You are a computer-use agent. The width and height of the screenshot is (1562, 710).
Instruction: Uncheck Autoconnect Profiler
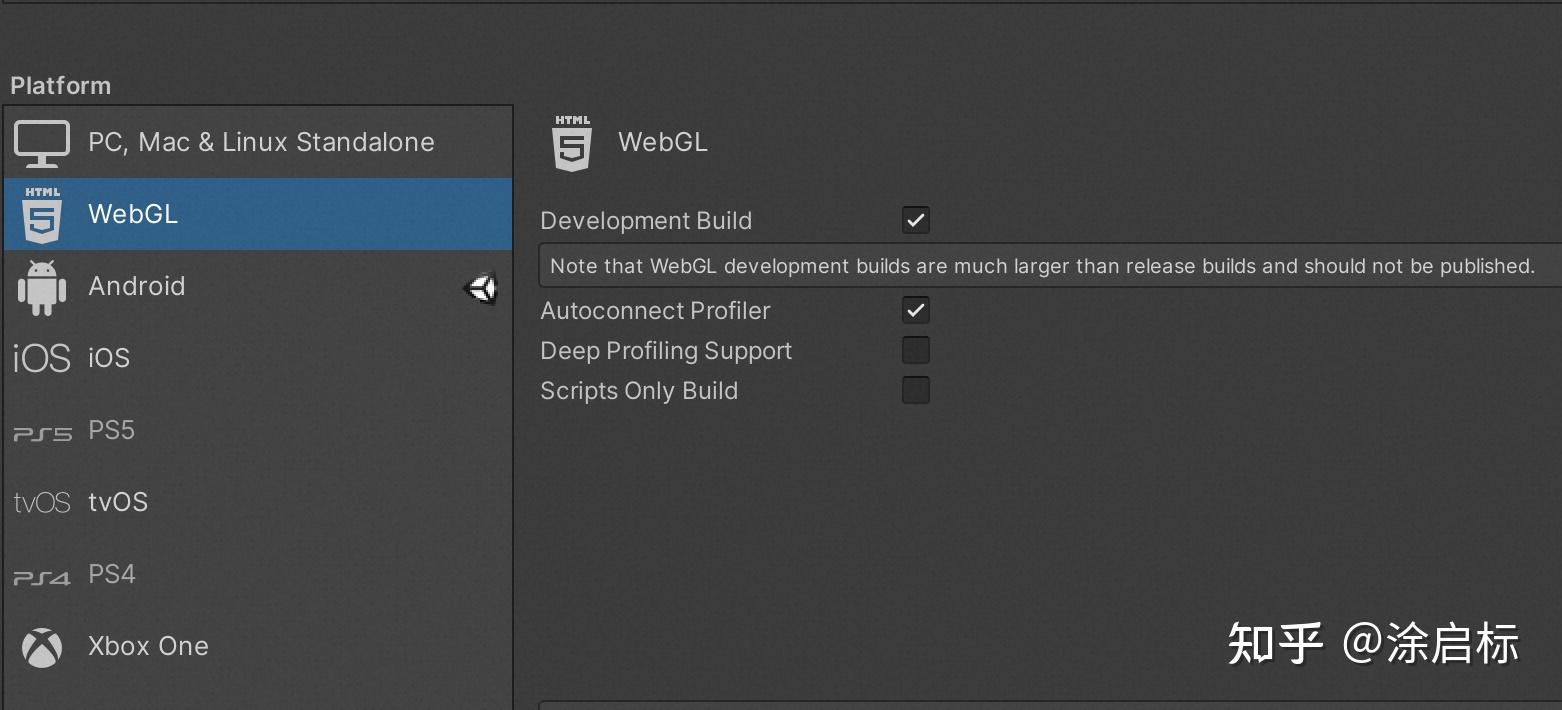[x=915, y=310]
